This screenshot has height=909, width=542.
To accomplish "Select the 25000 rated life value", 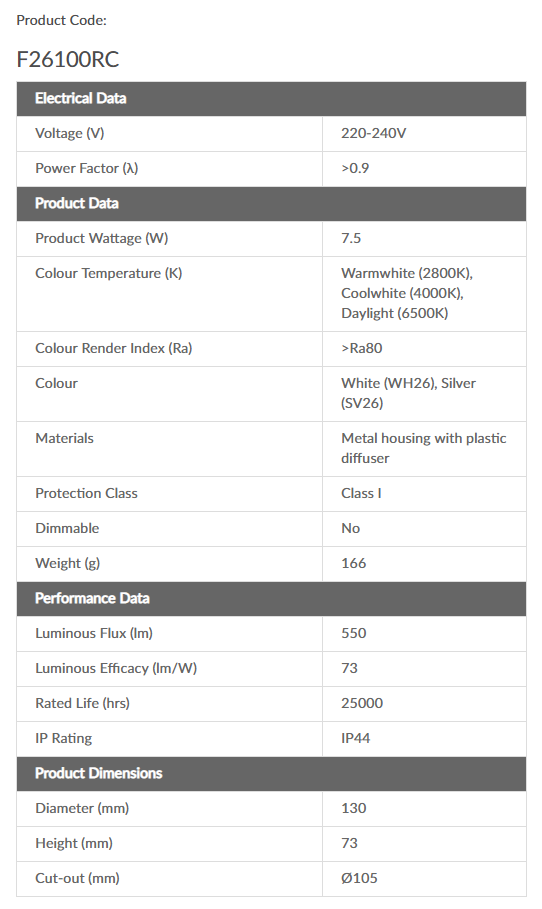I will tap(362, 703).
